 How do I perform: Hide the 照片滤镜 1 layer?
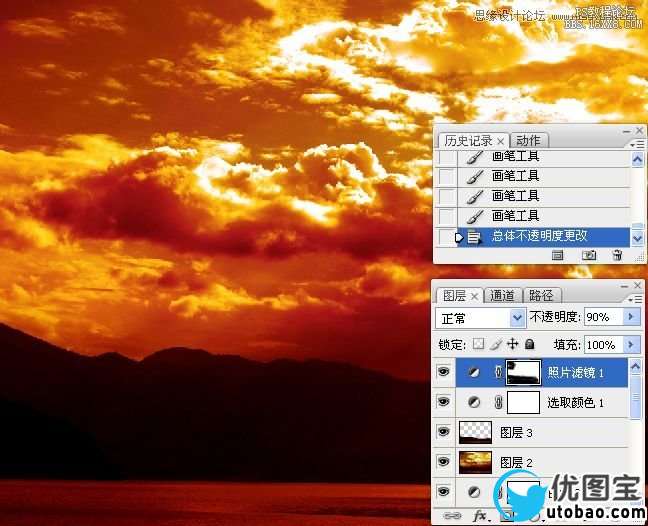[x=443, y=372]
